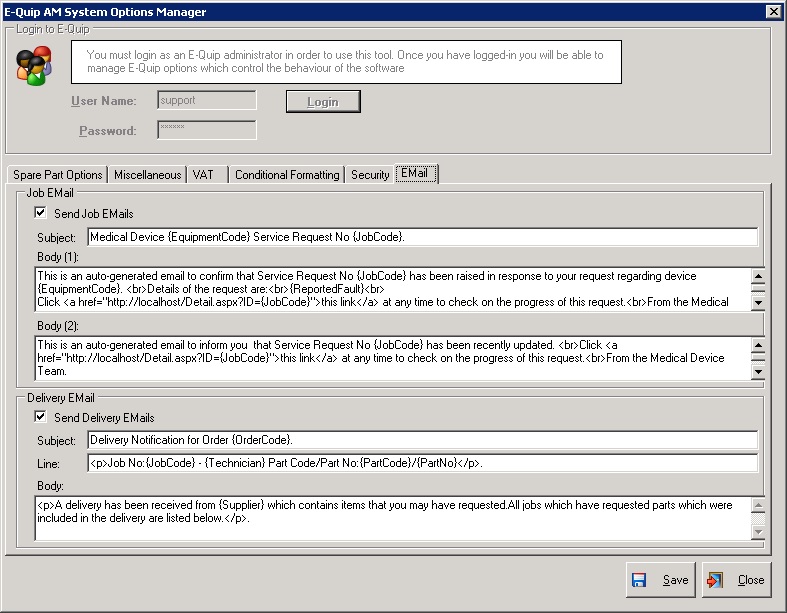The height and width of the screenshot is (613, 787).
Task: Open the Spare Part Options tab
Action: 58,175
